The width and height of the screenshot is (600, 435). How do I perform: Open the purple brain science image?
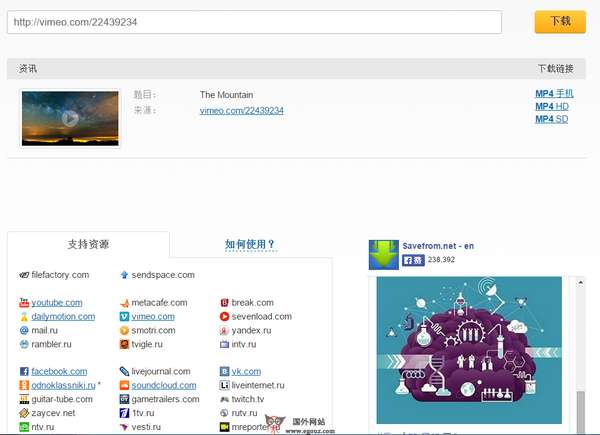pos(469,350)
